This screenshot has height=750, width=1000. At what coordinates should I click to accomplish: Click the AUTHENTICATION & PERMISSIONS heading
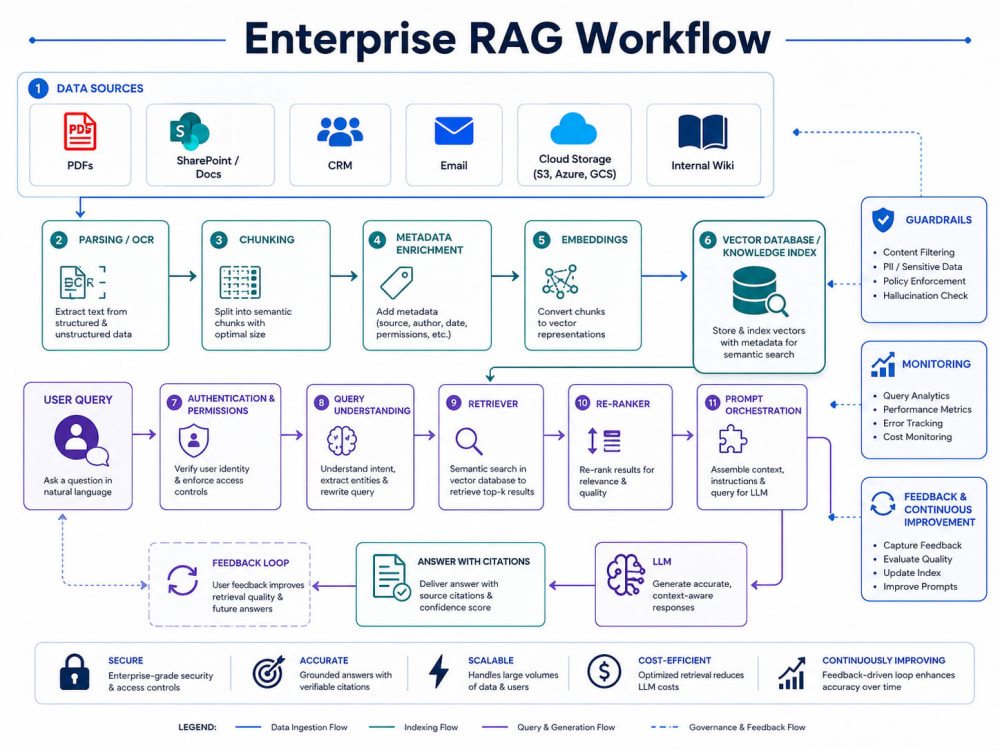tap(231, 404)
